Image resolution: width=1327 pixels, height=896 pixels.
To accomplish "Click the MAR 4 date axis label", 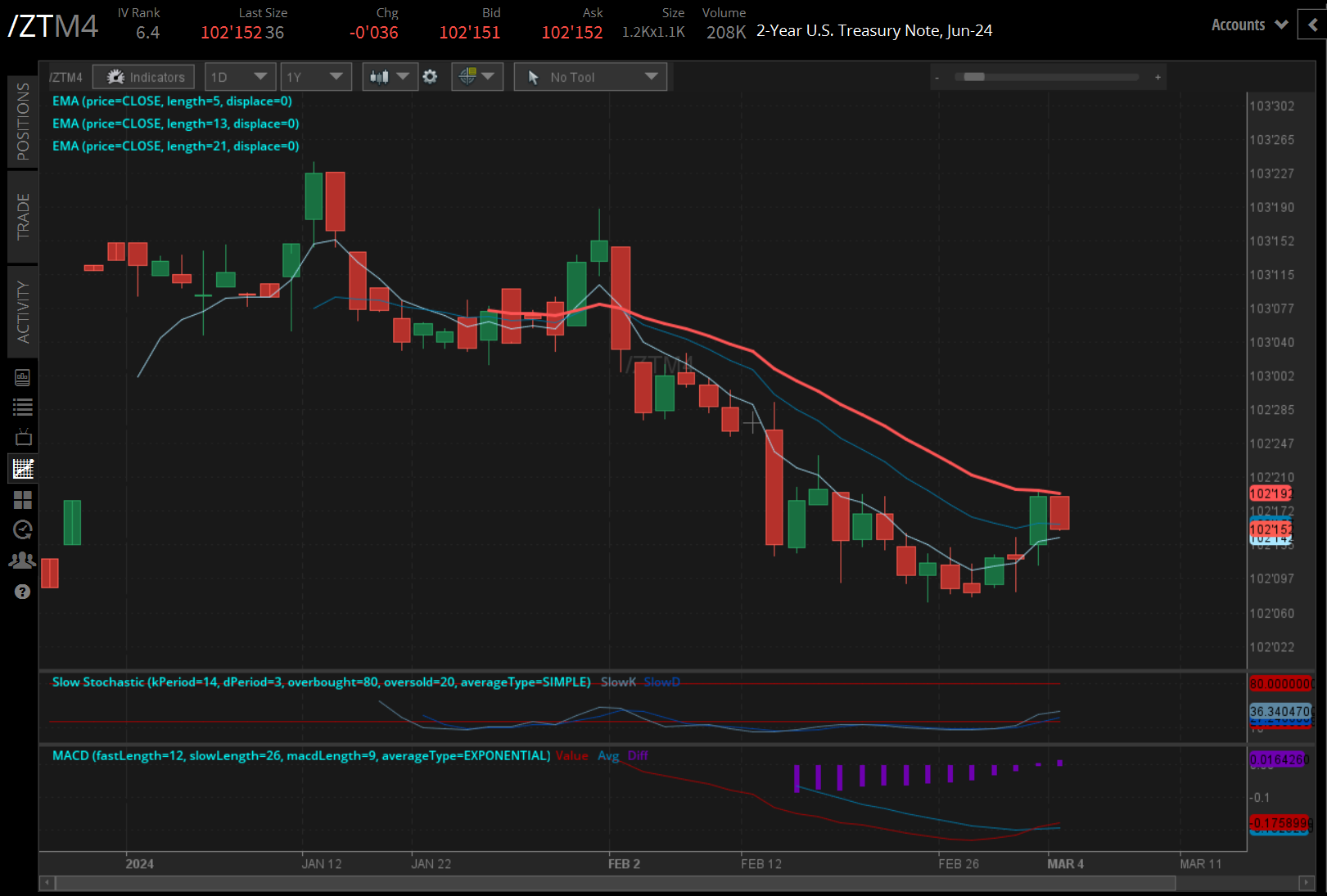I will click(1065, 864).
